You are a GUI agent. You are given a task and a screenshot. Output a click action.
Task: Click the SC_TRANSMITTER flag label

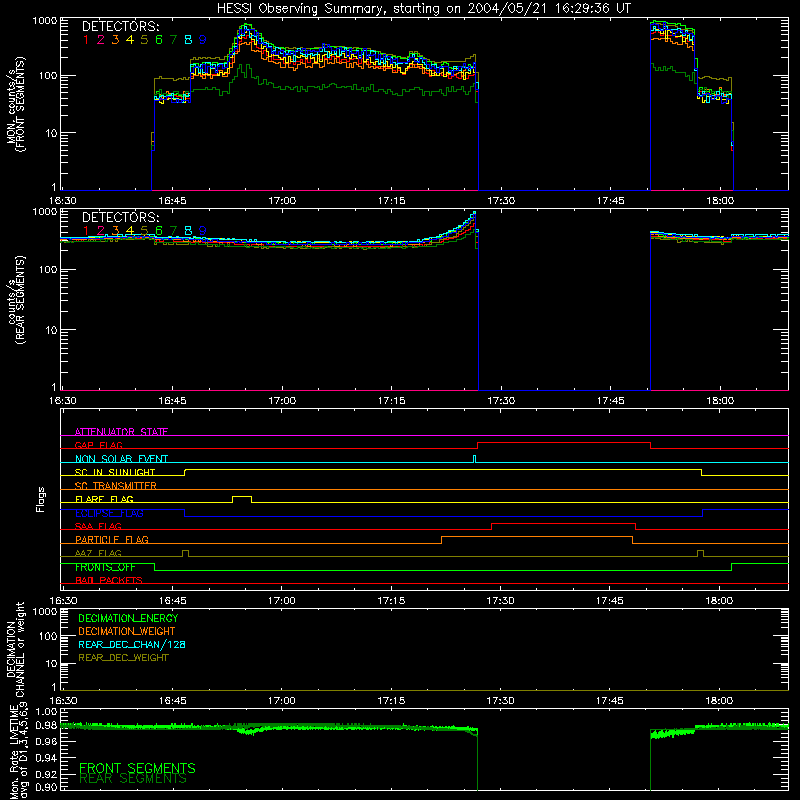(x=116, y=485)
